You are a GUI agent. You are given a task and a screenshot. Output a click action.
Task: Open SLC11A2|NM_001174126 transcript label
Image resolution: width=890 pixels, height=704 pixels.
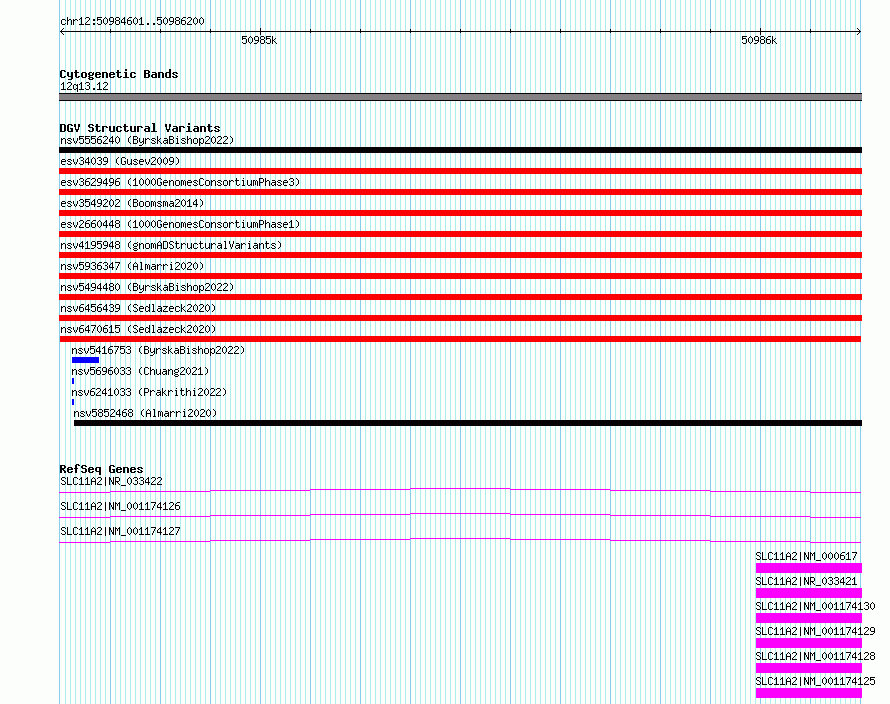coord(120,506)
